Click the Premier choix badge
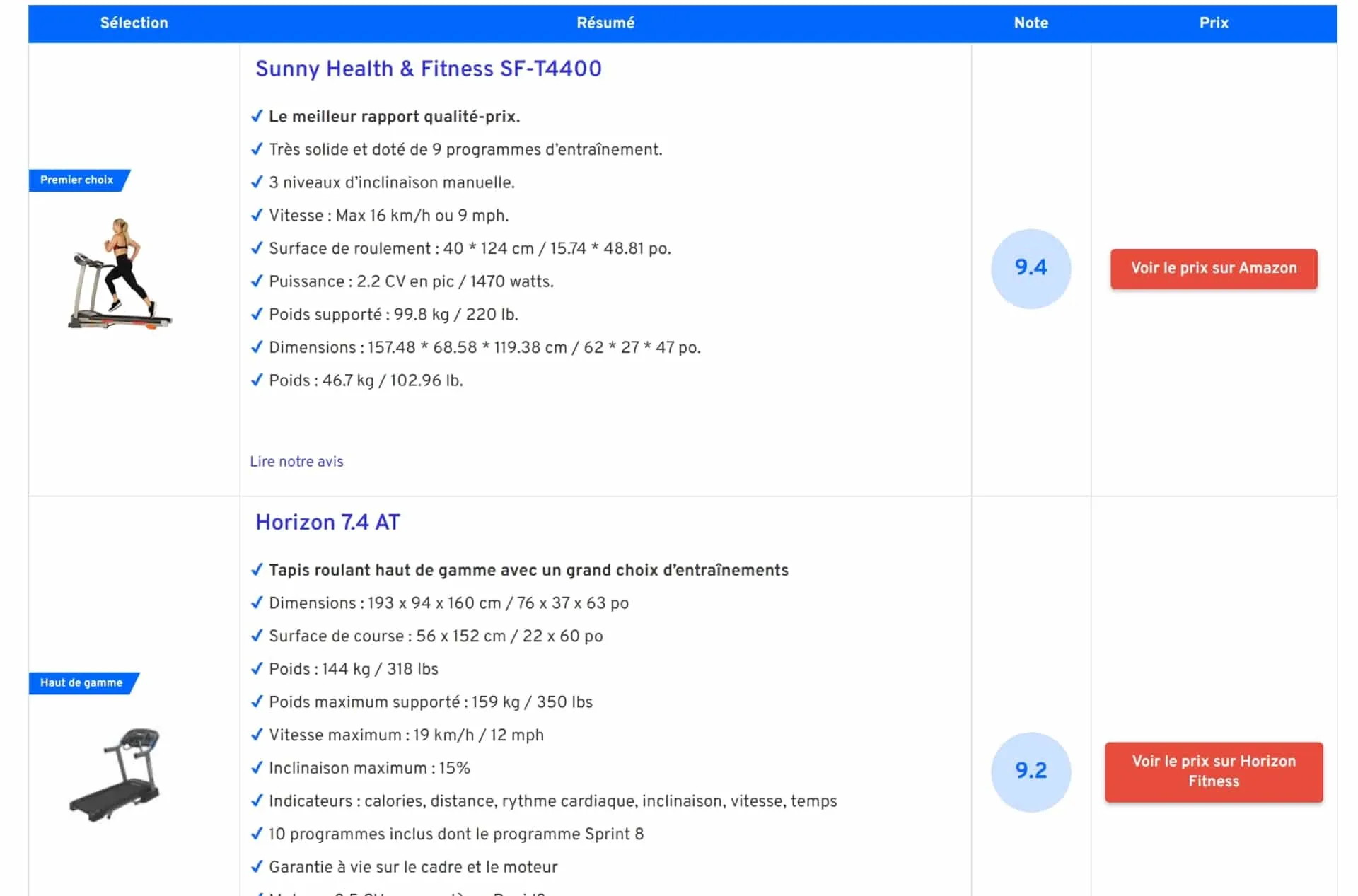The height and width of the screenshot is (896, 1358). point(79,180)
